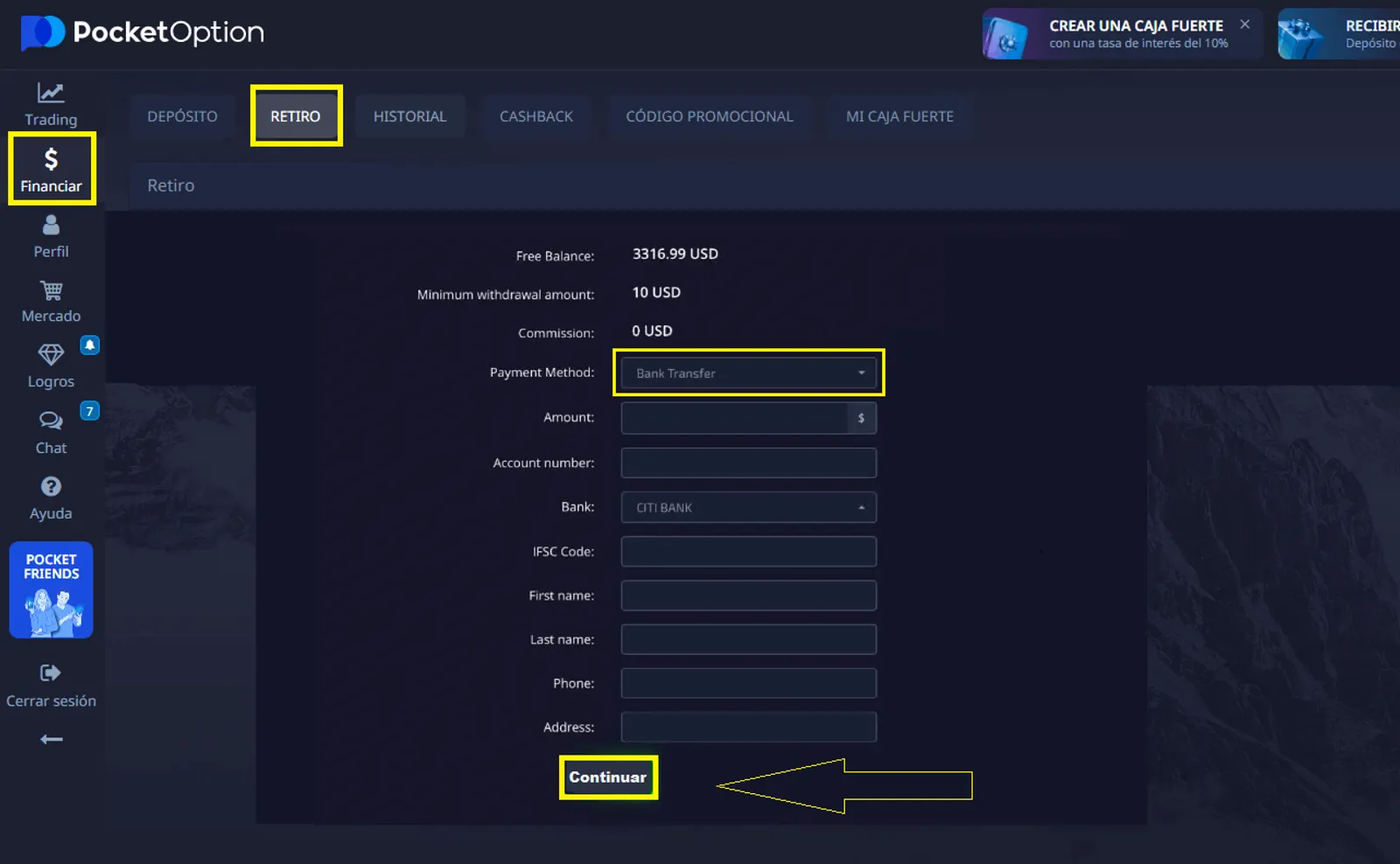Switch to the Historial tab
This screenshot has width=1400, height=864.
click(x=409, y=116)
